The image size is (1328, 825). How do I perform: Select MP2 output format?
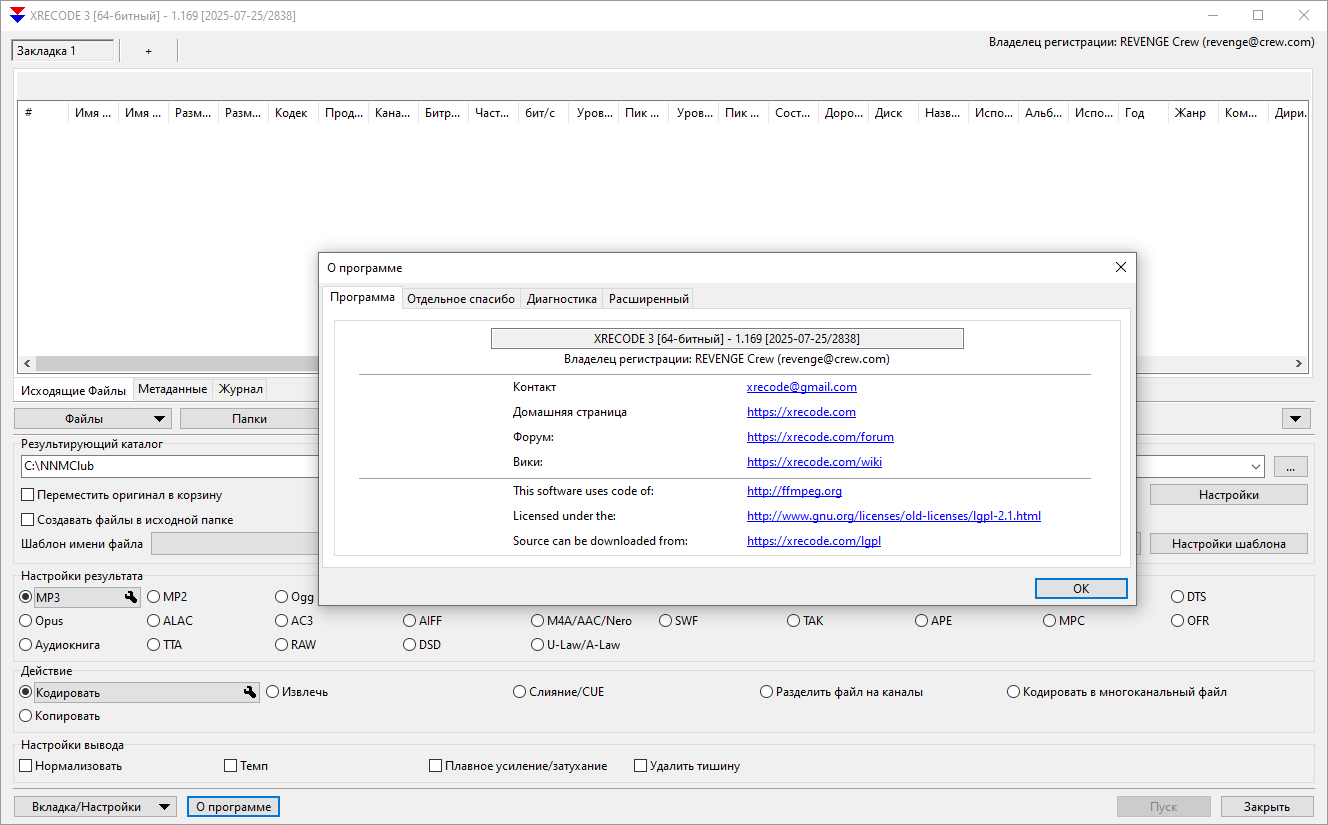pos(154,597)
